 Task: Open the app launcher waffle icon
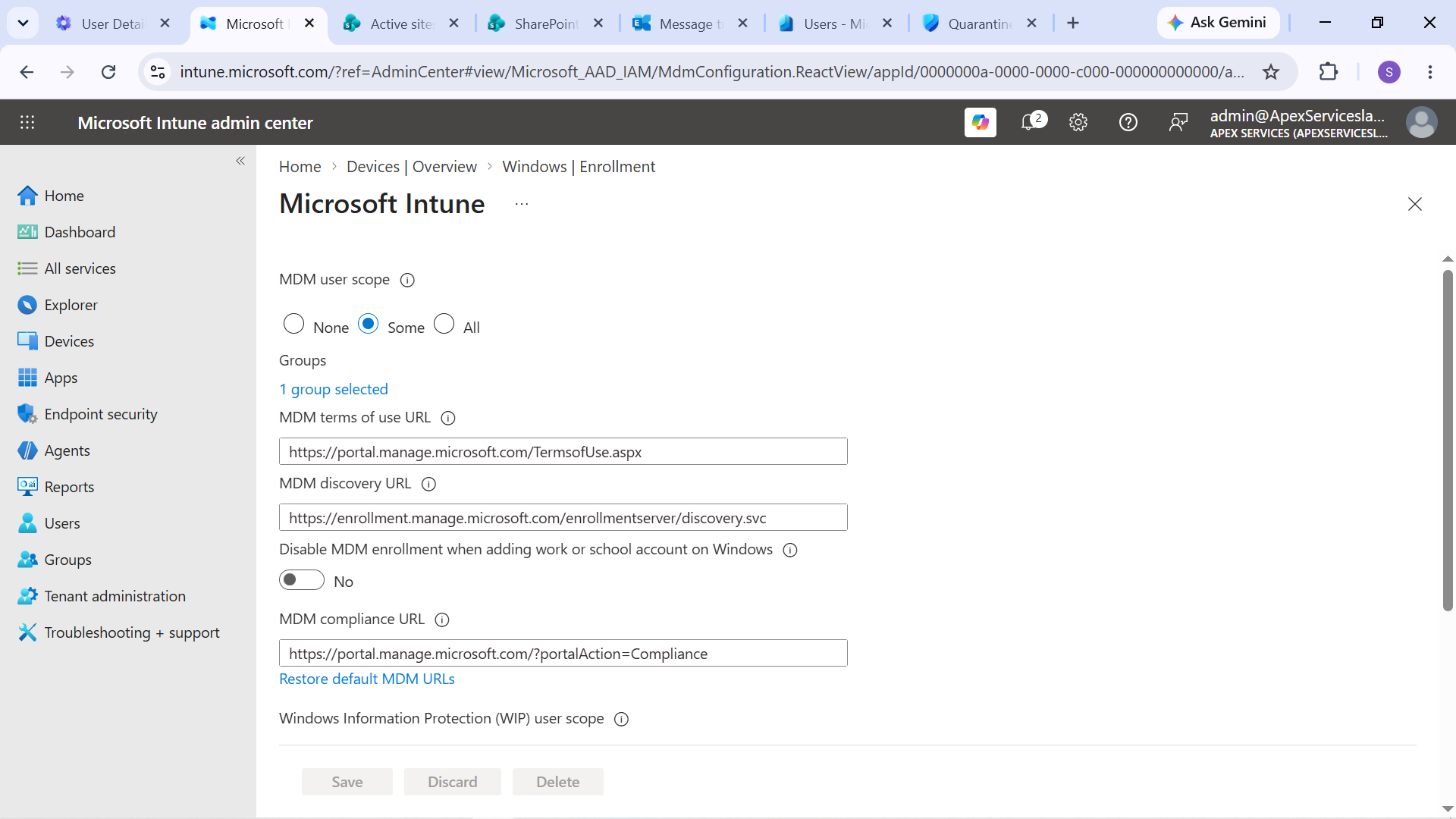pos(27,122)
